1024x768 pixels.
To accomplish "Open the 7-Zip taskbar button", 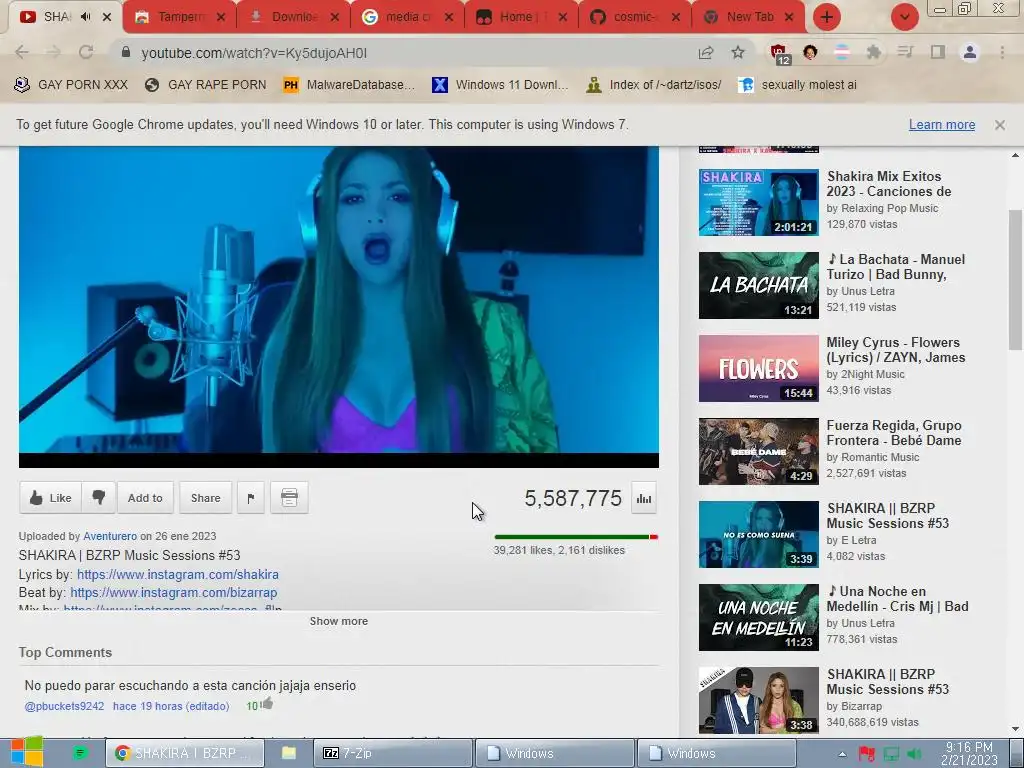I will [x=392, y=753].
